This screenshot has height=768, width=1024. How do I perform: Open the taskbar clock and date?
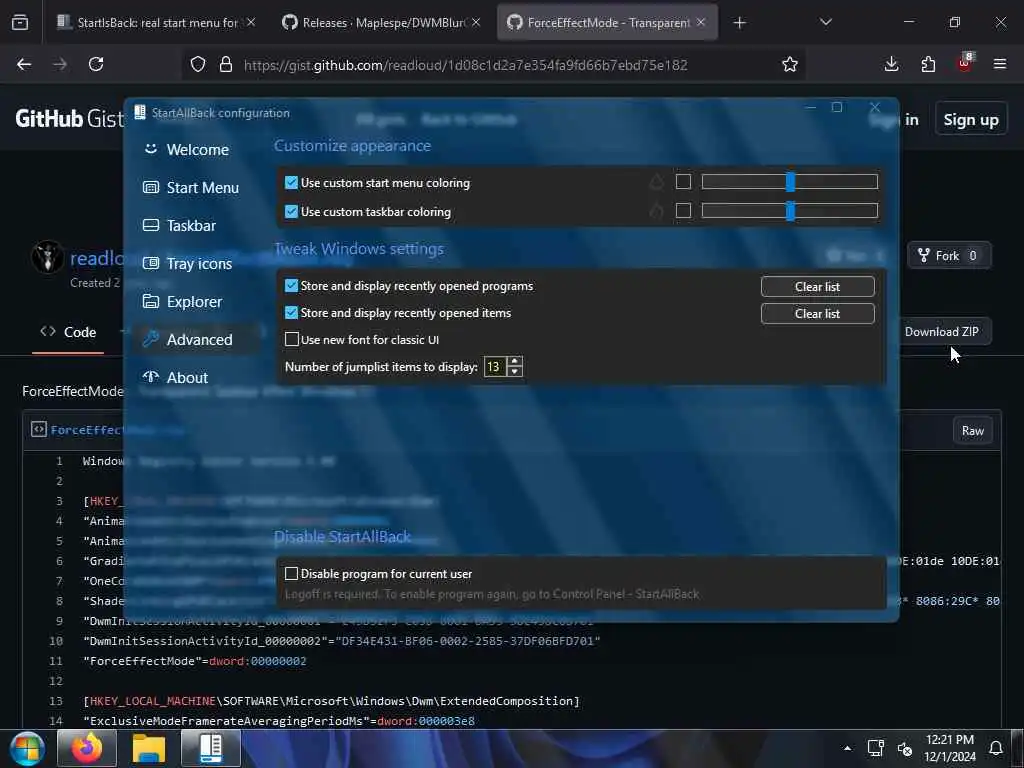[950, 748]
